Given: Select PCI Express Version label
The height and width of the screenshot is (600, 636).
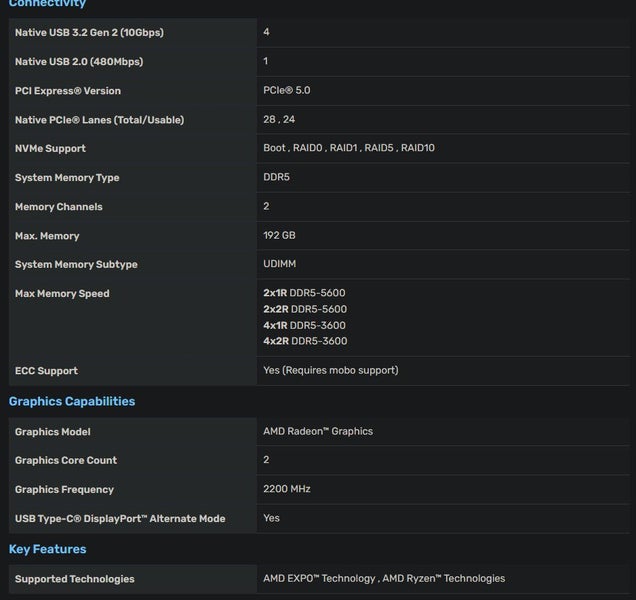Looking at the screenshot, I should [68, 90].
